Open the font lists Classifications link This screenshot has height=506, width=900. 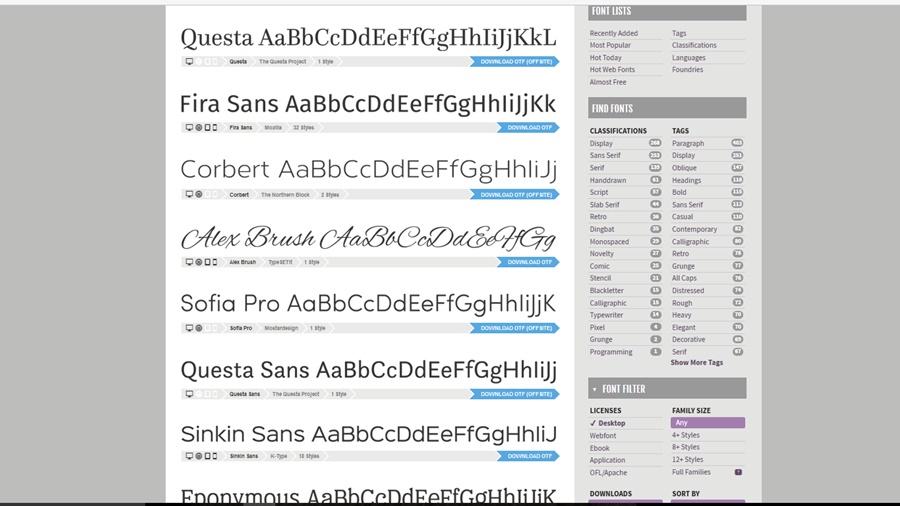tap(695, 45)
